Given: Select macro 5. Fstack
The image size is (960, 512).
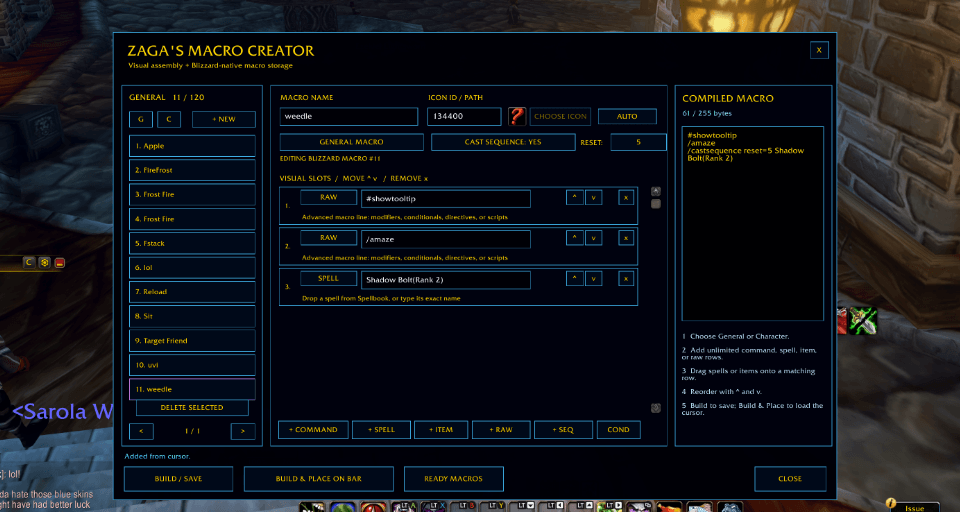Looking at the screenshot, I should 192,243.
